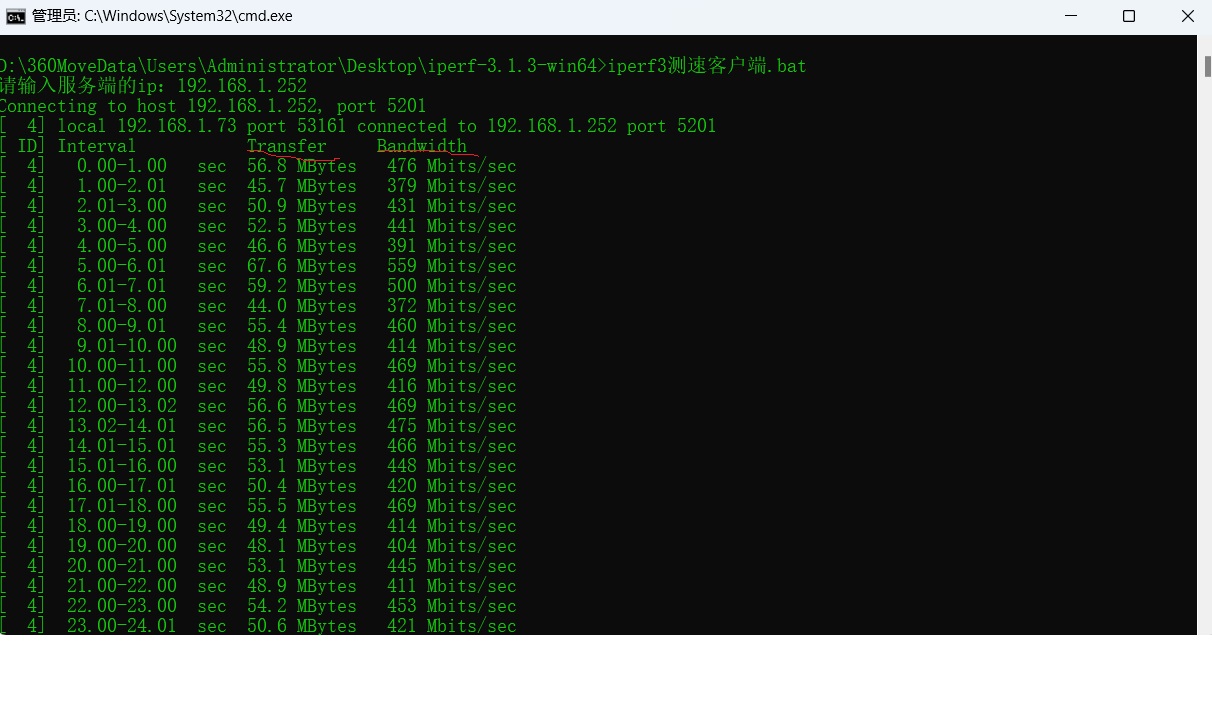Image resolution: width=1212 pixels, height=720 pixels.
Task: Click the underlined Transfer column header
Action: (x=287, y=146)
